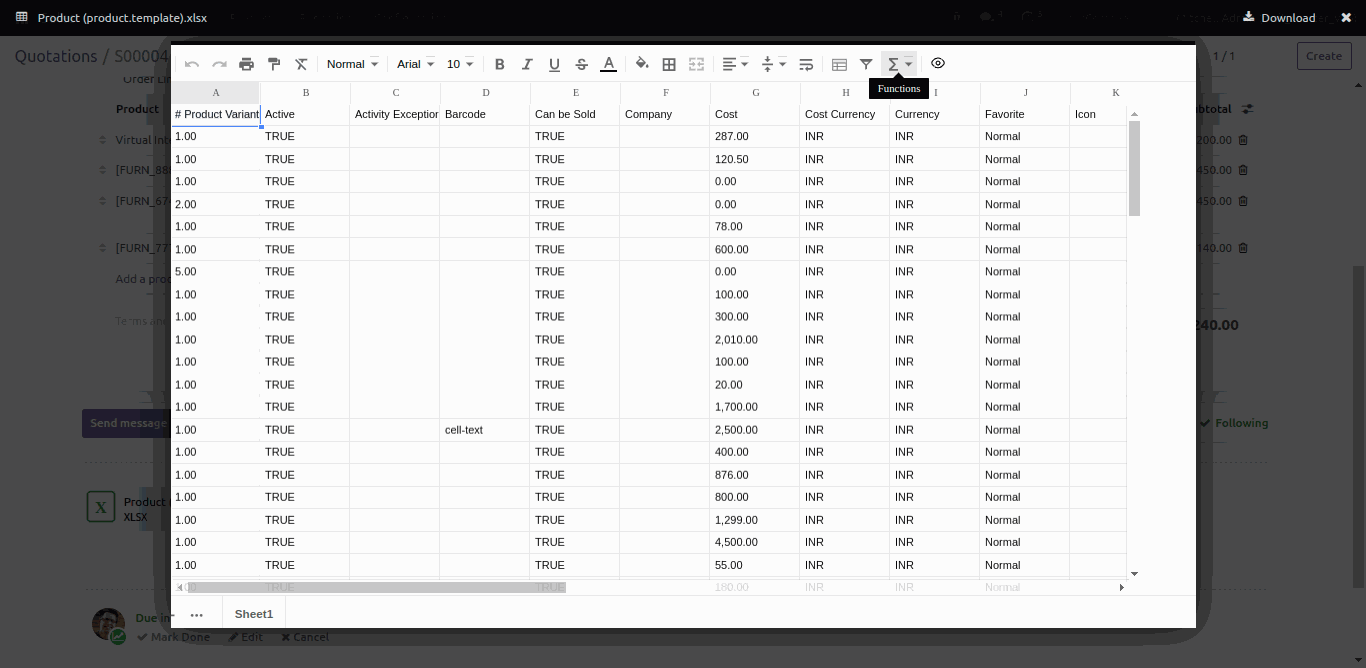Image resolution: width=1366 pixels, height=668 pixels.
Task: Print the spreadsheet using printer icon
Action: [x=247, y=64]
